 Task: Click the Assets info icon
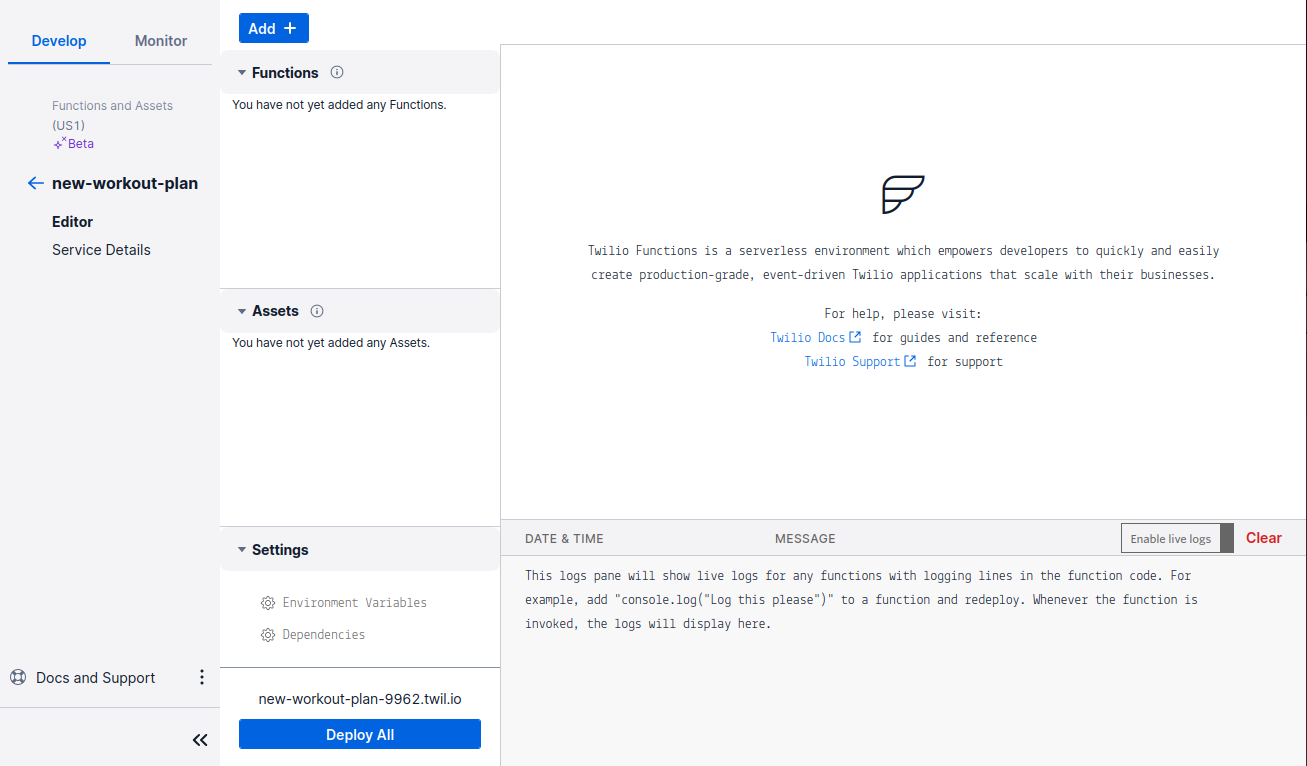tap(317, 311)
